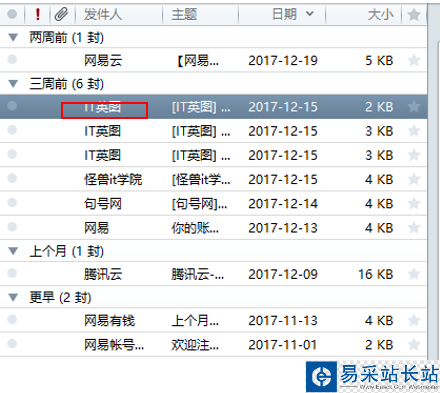
Task: Click the 日期 sort direction arrow
Action: pos(310,14)
